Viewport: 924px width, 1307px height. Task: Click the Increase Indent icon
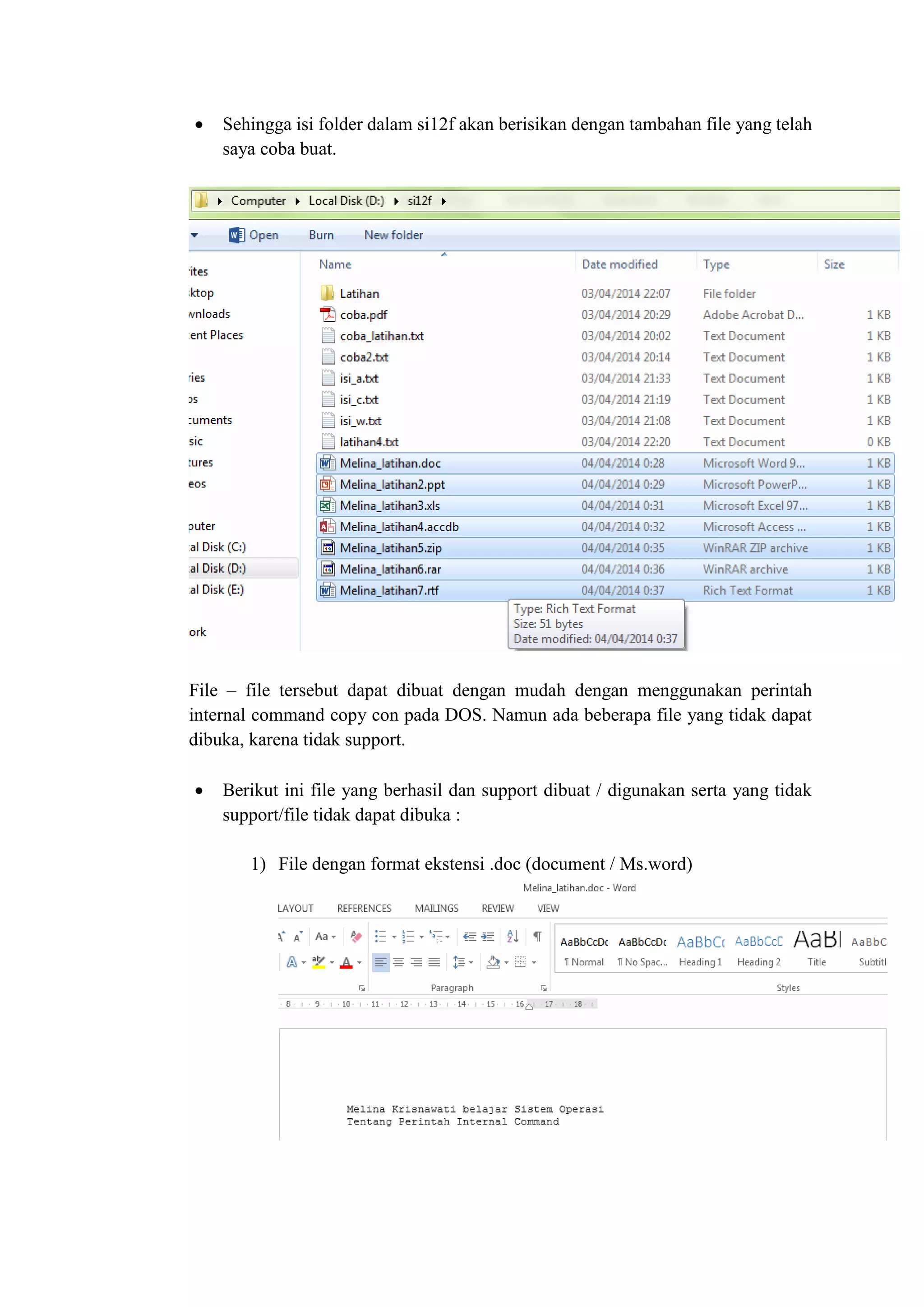click(488, 936)
